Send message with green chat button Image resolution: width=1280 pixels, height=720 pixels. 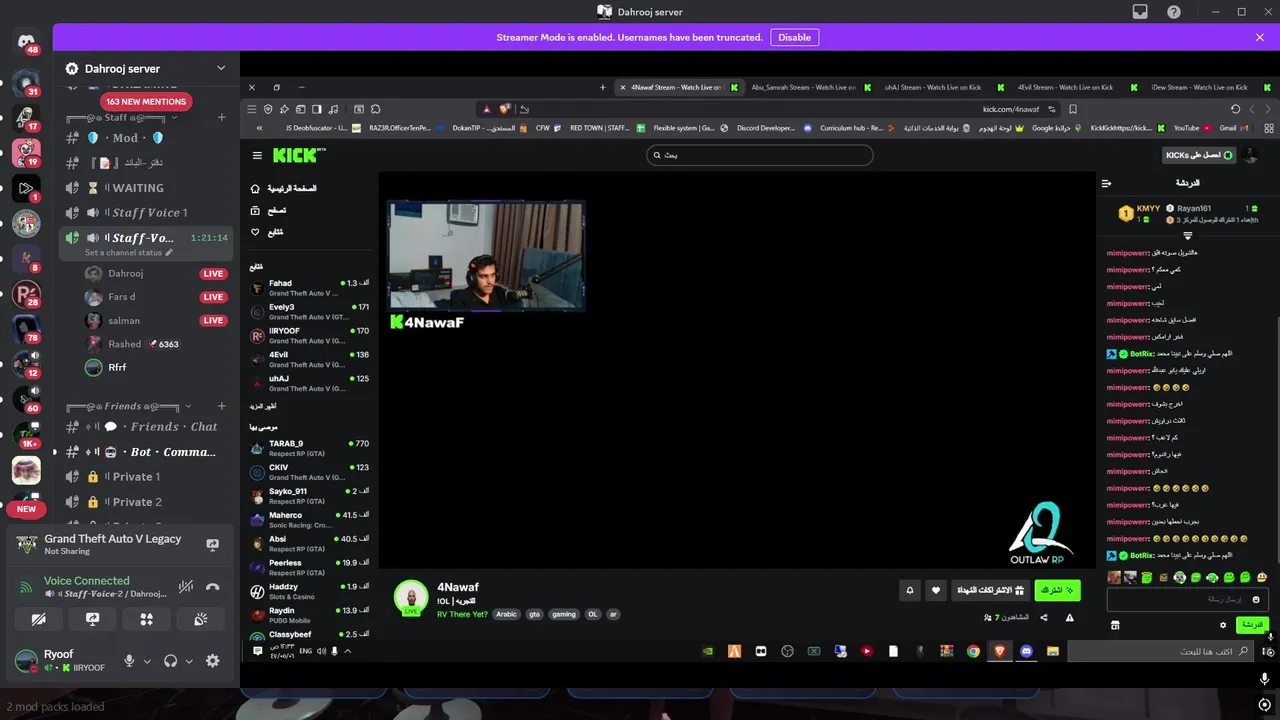tap(1252, 624)
